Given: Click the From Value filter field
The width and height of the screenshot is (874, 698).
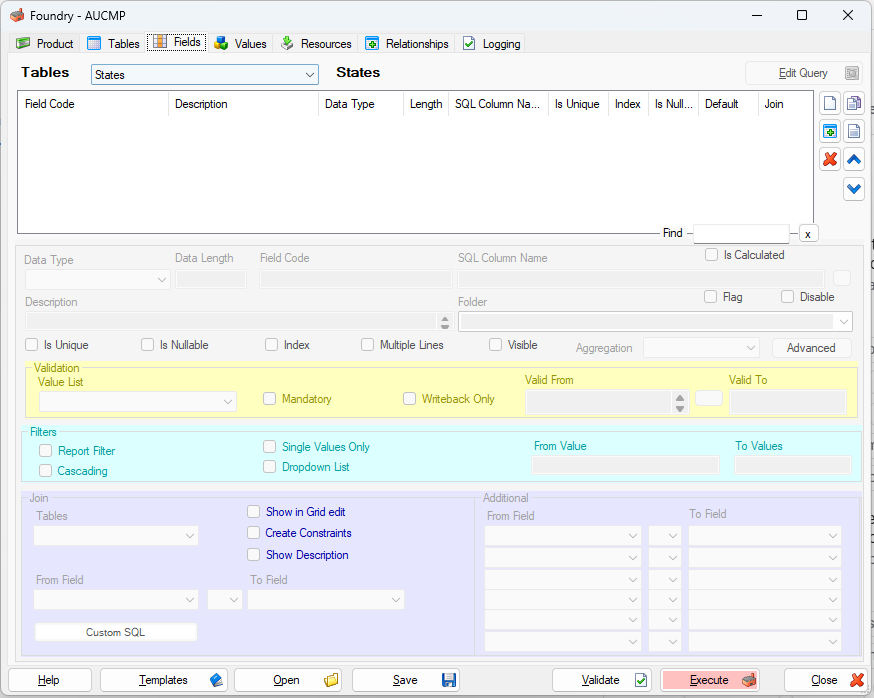Looking at the screenshot, I should click(625, 466).
